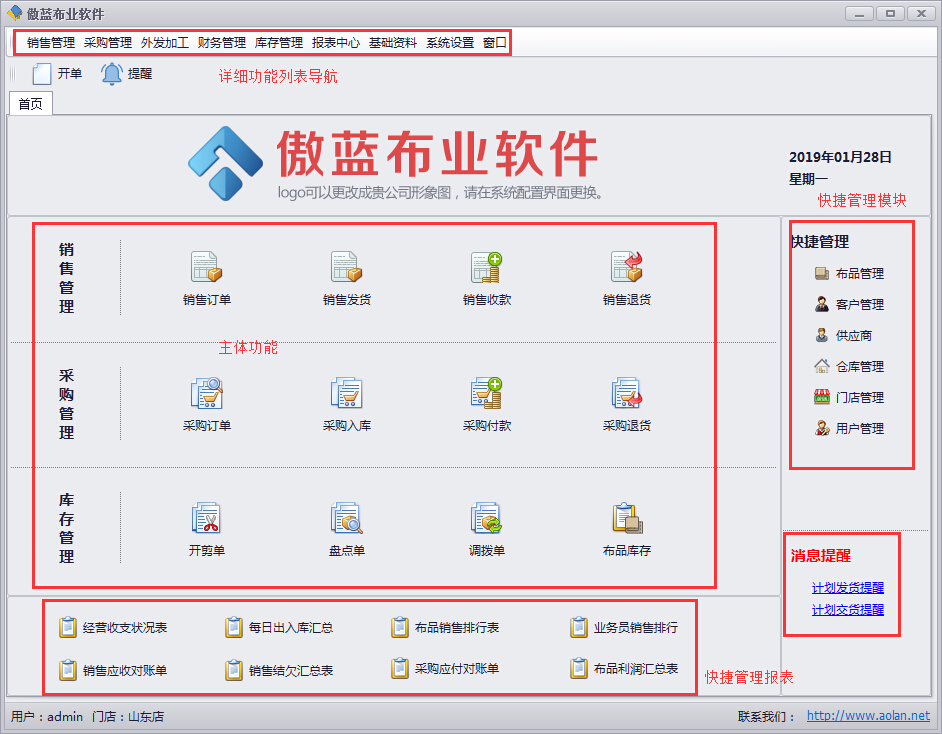Open the 采购管理 menu
Viewport: 942px width, 734px height.
click(x=108, y=43)
